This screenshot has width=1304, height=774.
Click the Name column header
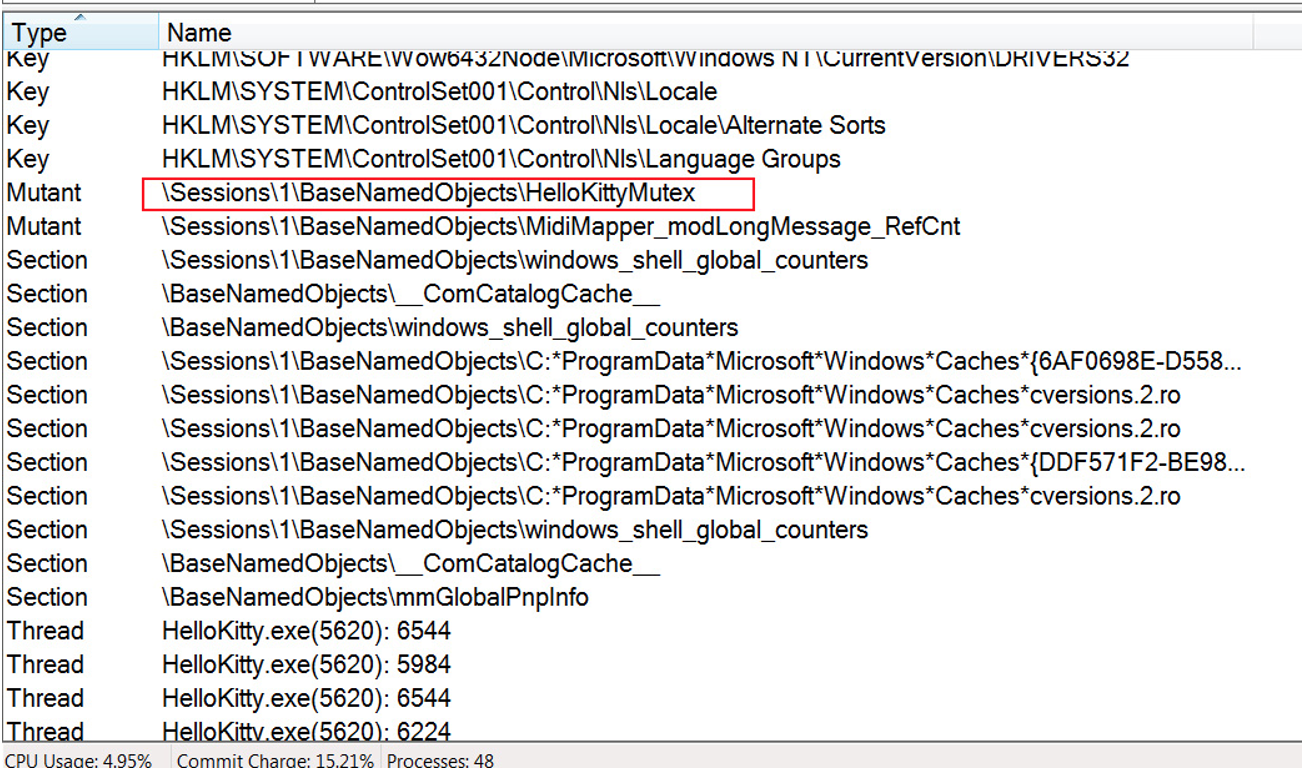click(x=199, y=34)
